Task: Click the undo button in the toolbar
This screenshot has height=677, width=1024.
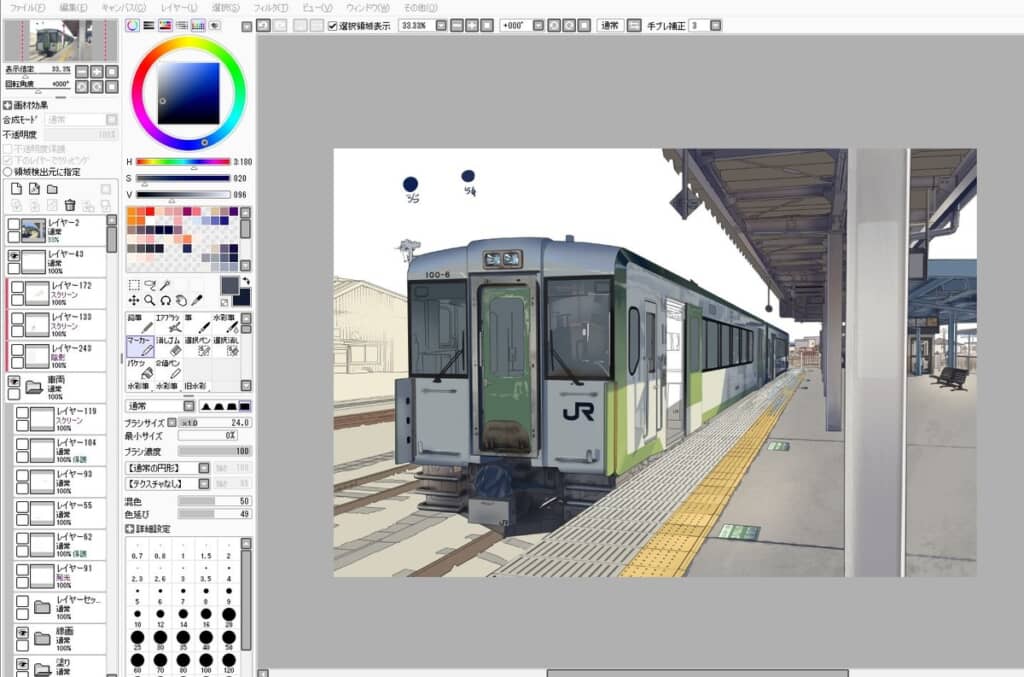Action: 263,25
